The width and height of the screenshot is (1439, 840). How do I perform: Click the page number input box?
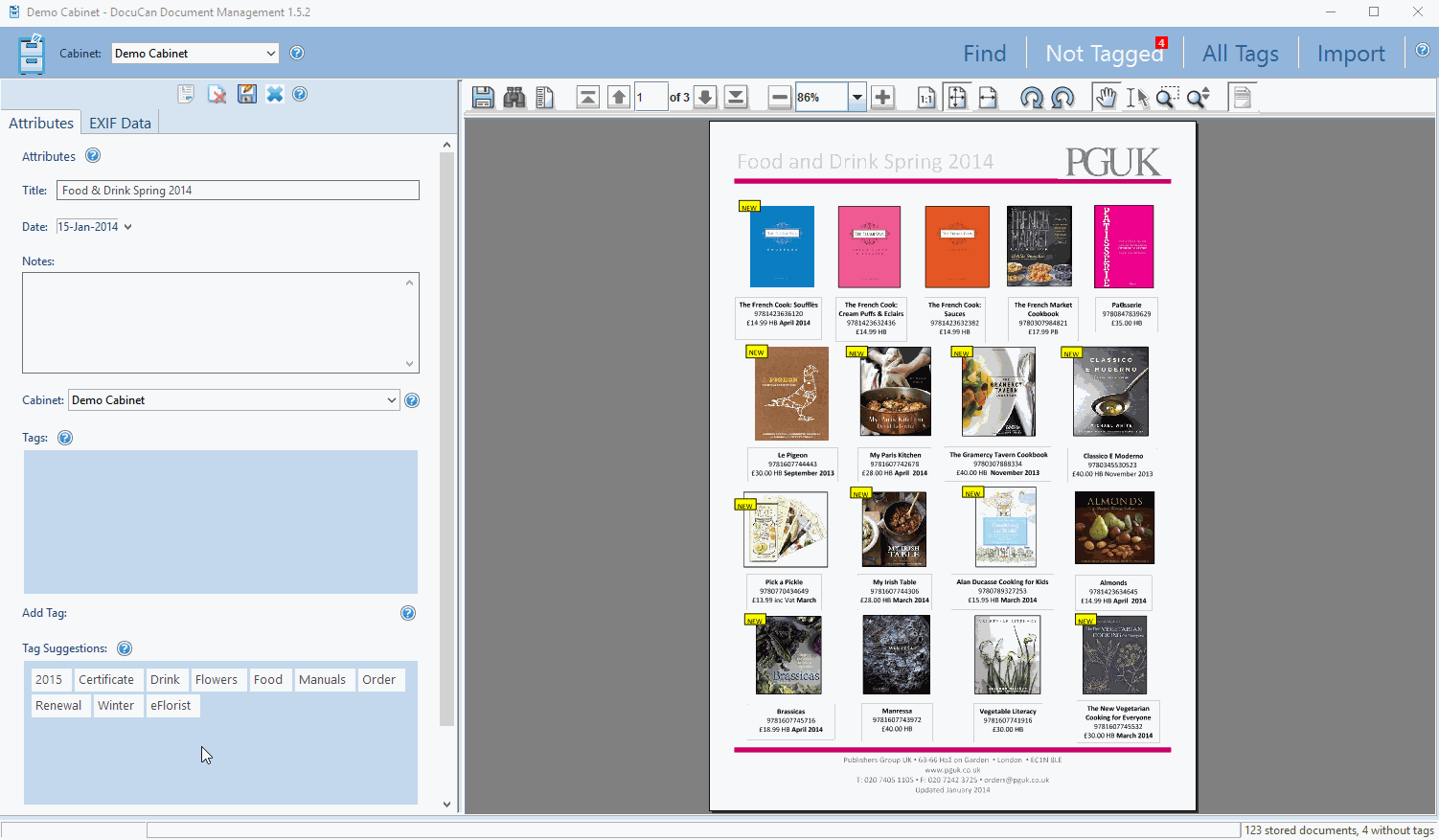point(651,97)
